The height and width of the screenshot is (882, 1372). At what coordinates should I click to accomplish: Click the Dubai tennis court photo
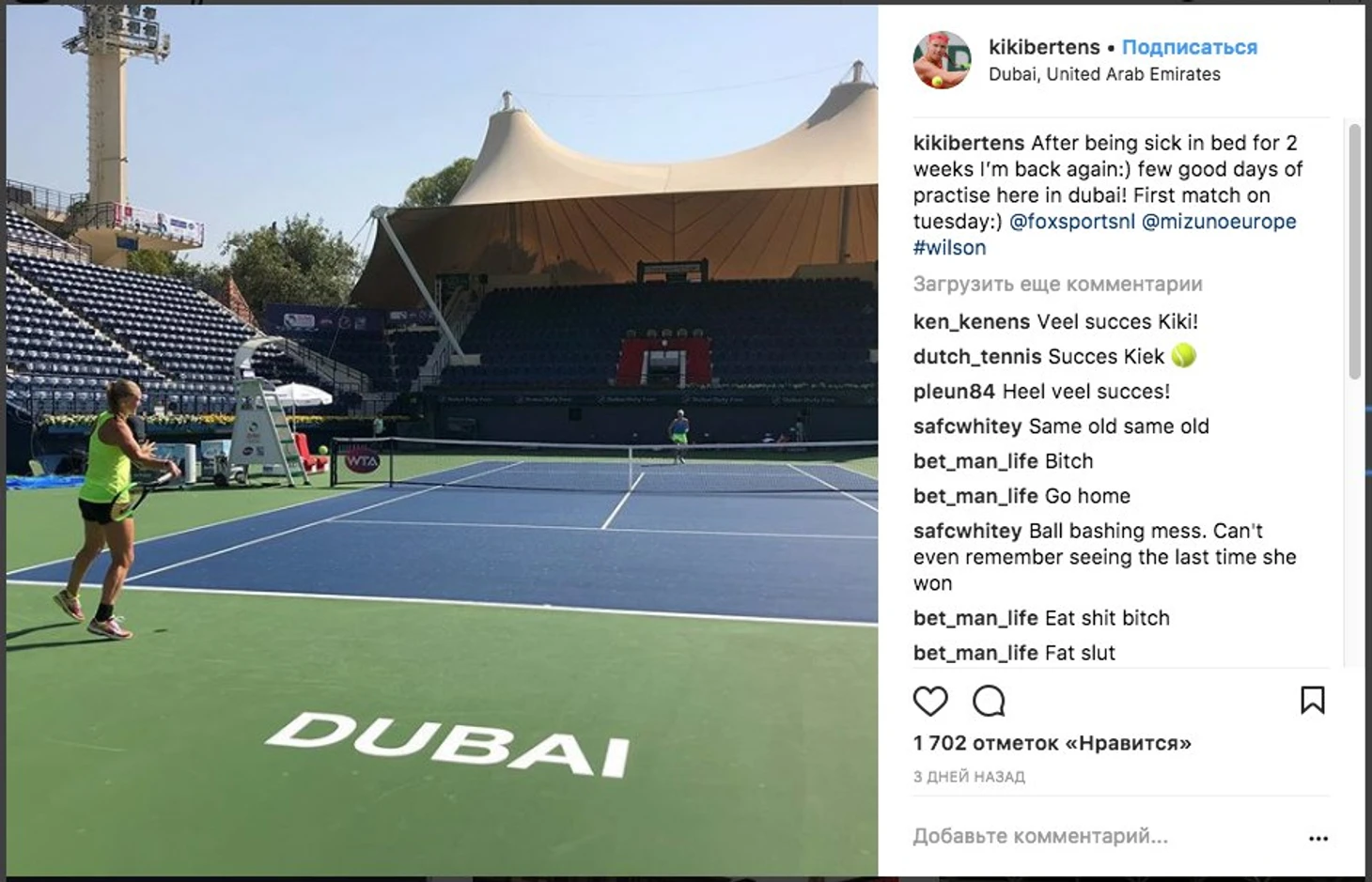click(442, 441)
